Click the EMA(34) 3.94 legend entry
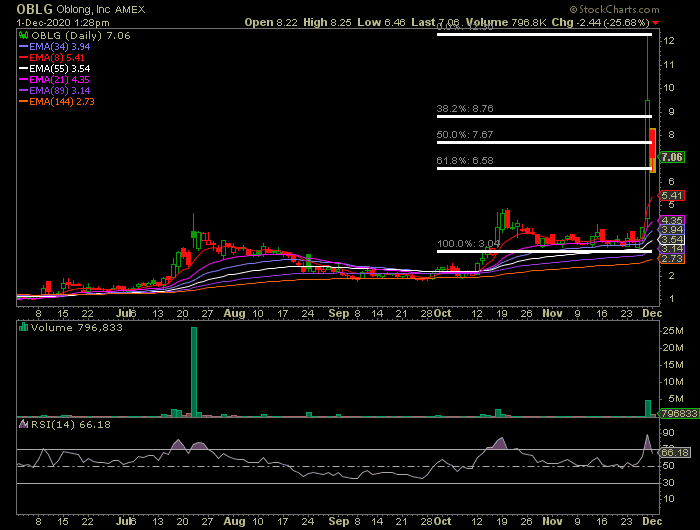Image resolution: width=700 pixels, height=530 pixels. pos(54,46)
